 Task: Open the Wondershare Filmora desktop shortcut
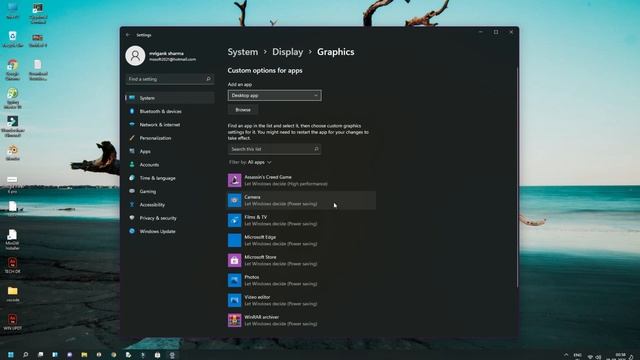click(13, 126)
